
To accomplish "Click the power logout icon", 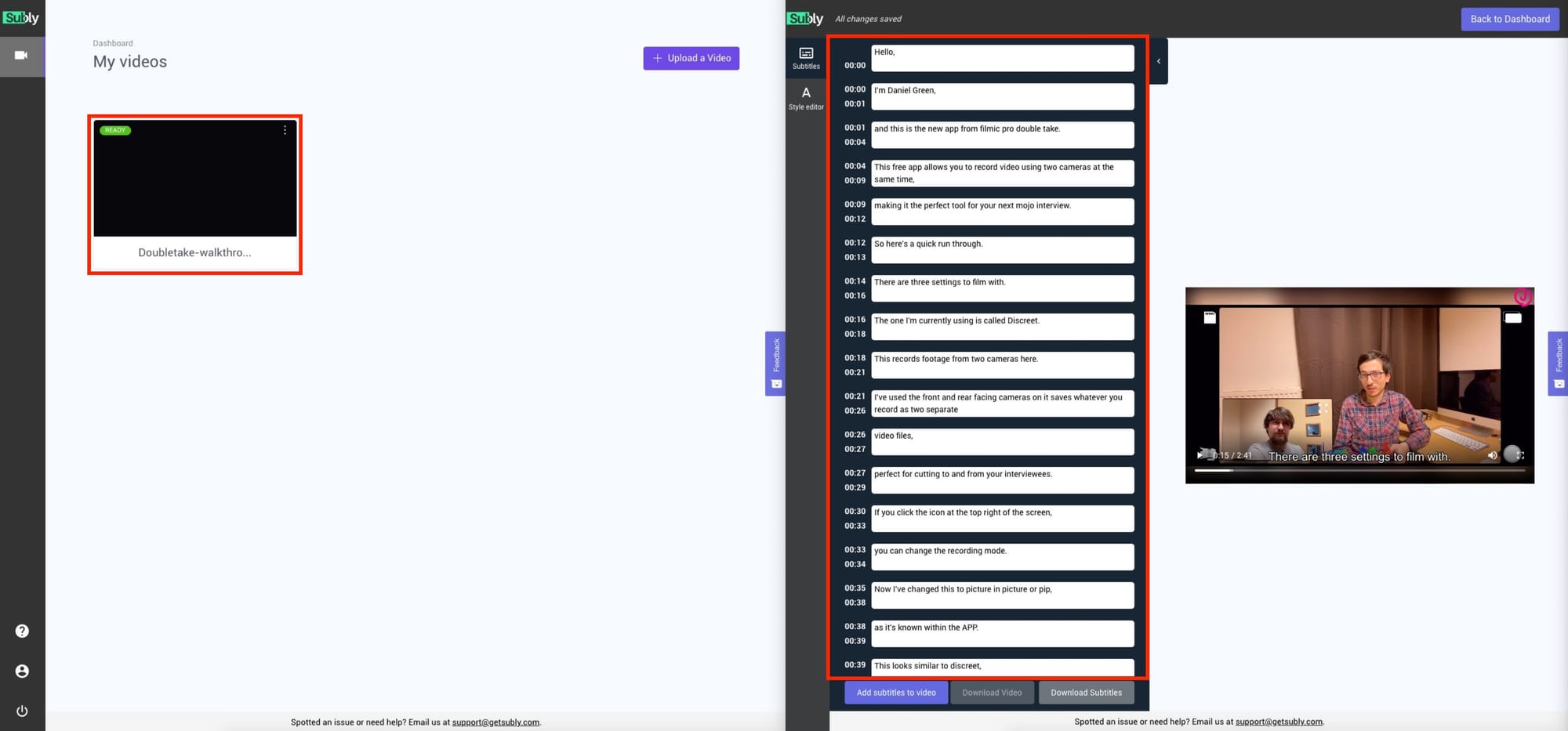I will point(22,711).
